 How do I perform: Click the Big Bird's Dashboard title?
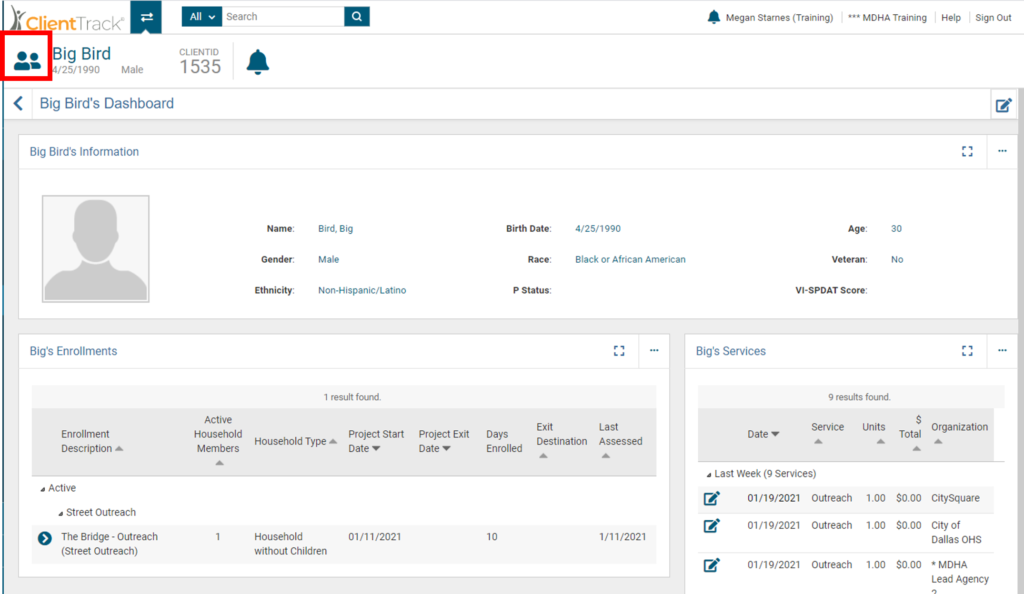coord(106,103)
